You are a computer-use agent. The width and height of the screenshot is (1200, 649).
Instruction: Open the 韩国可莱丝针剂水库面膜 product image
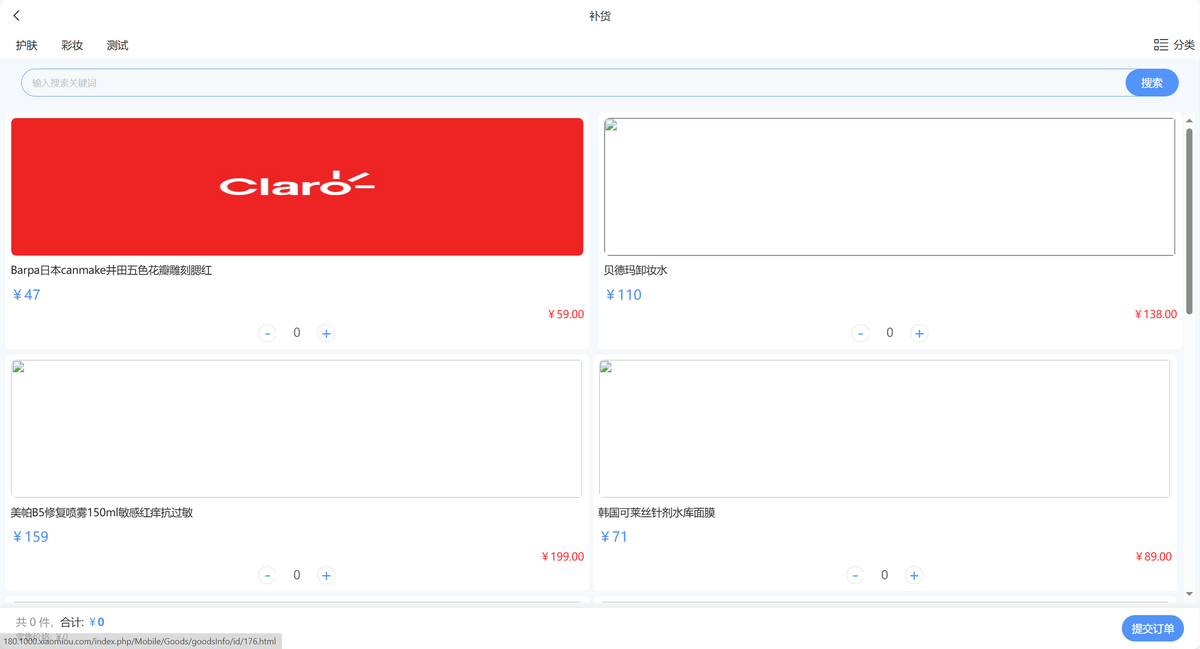point(884,429)
